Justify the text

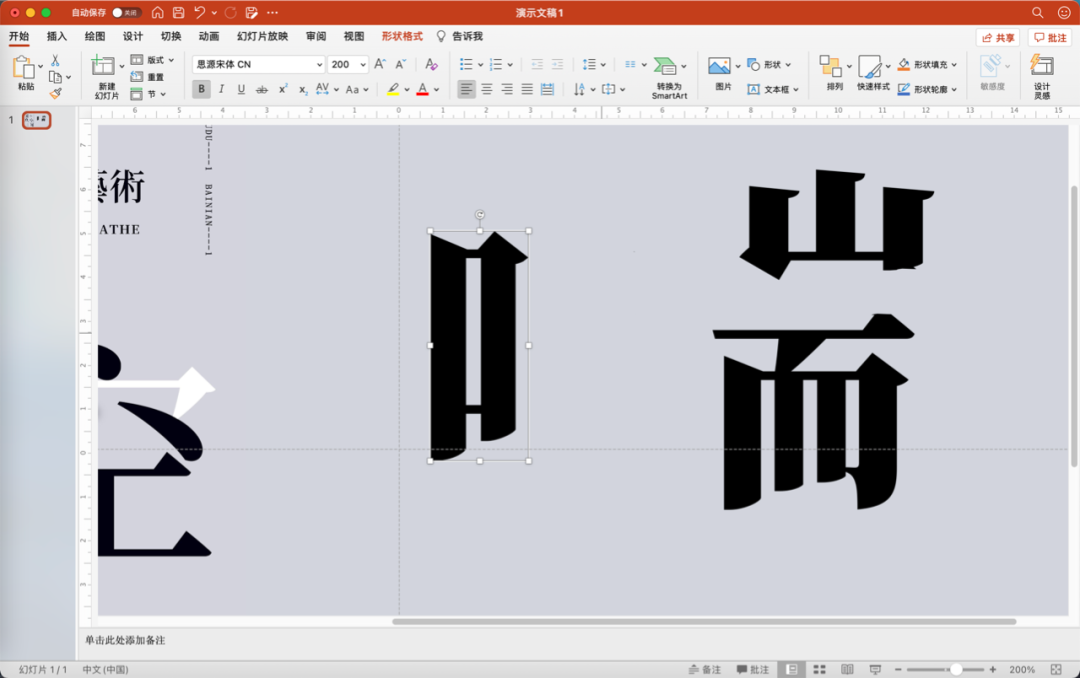coord(527,89)
